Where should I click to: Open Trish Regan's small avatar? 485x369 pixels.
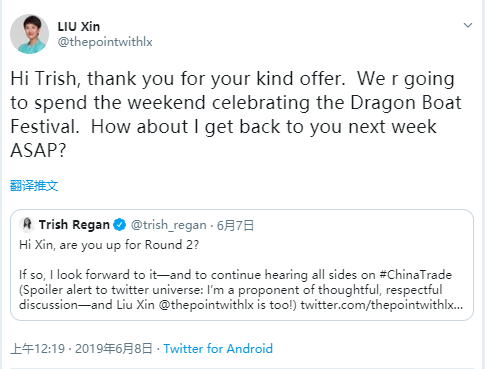tap(27, 225)
